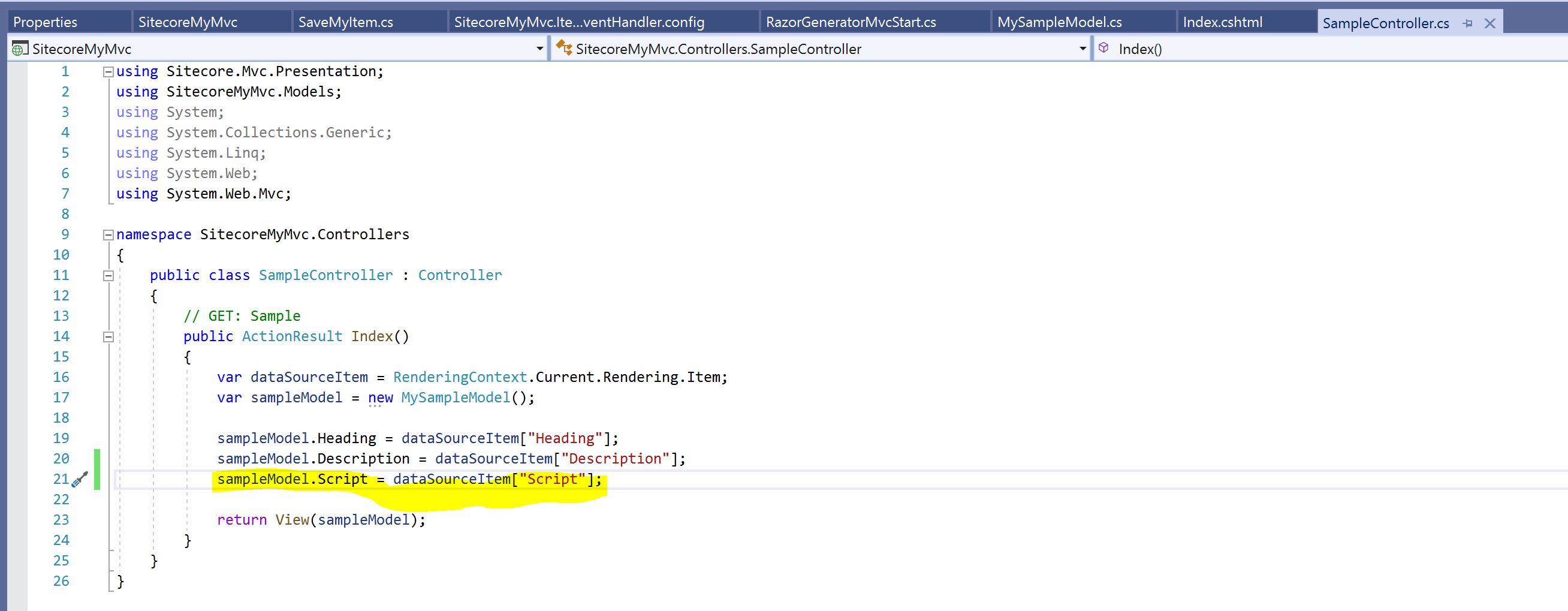Click the SitecoreMyMvc project icon in navigation bar
The height and width of the screenshot is (611, 1568).
[x=20, y=49]
